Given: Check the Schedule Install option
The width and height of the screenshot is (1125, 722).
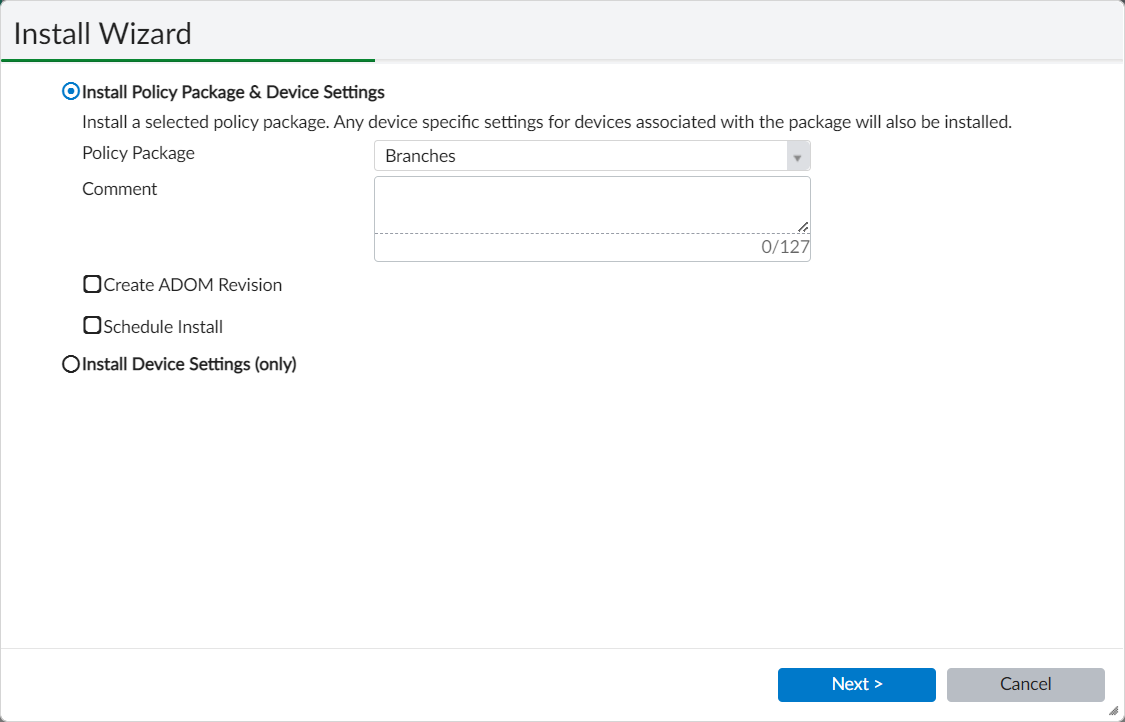Looking at the screenshot, I should 92,325.
